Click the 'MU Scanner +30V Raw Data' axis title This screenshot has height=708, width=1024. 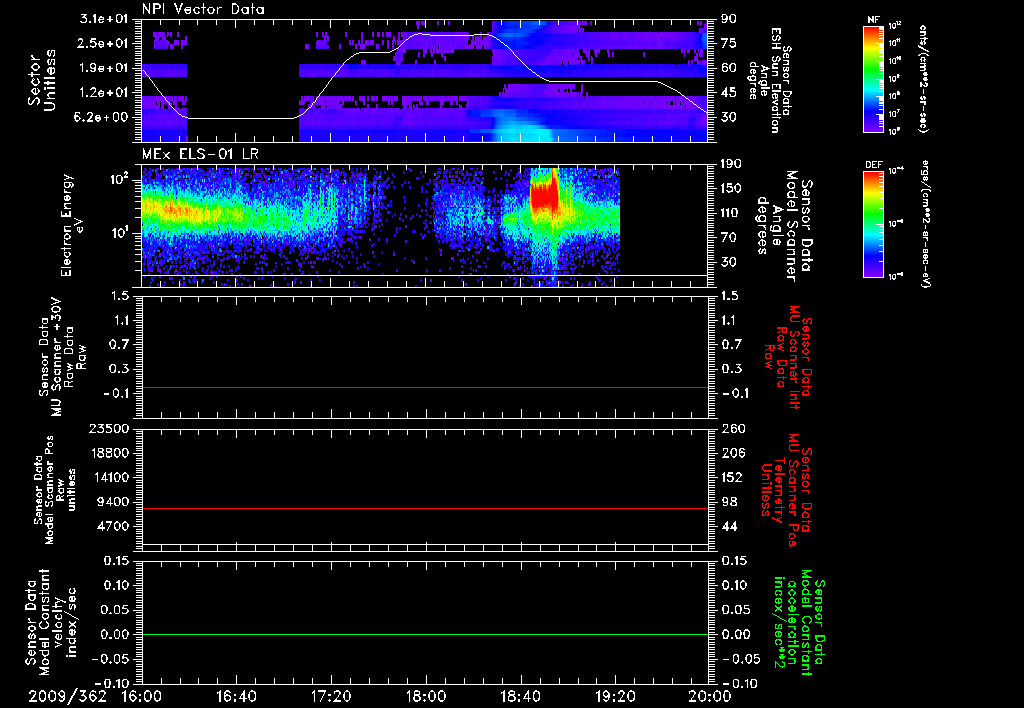coord(62,357)
